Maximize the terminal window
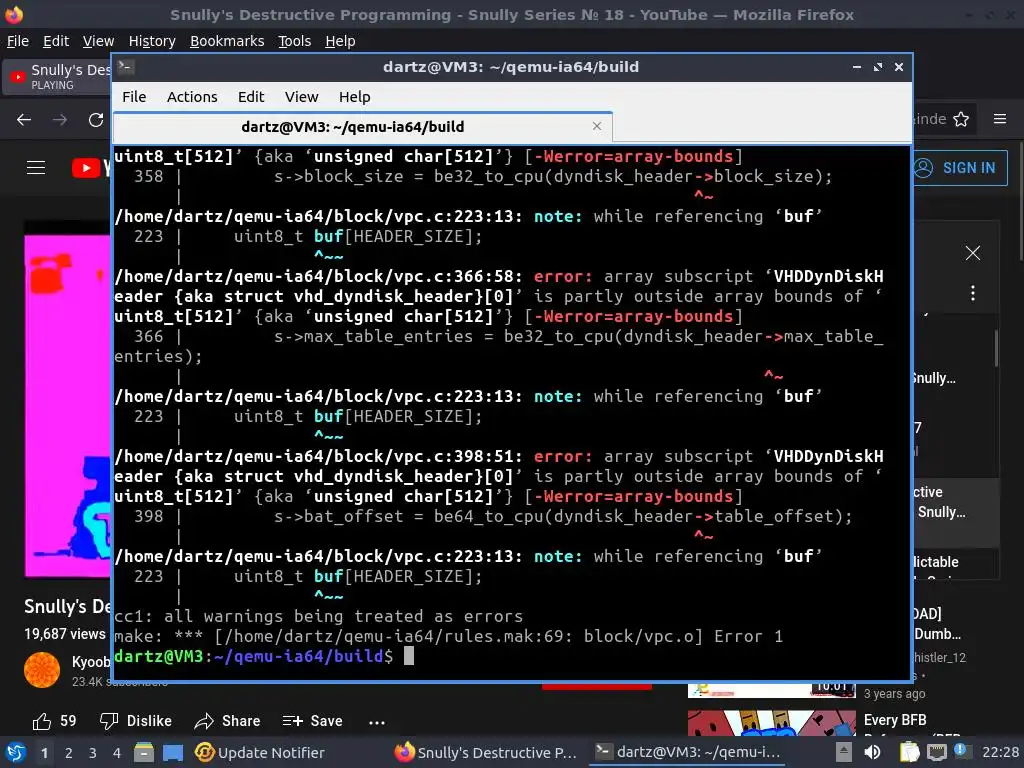 (878, 67)
